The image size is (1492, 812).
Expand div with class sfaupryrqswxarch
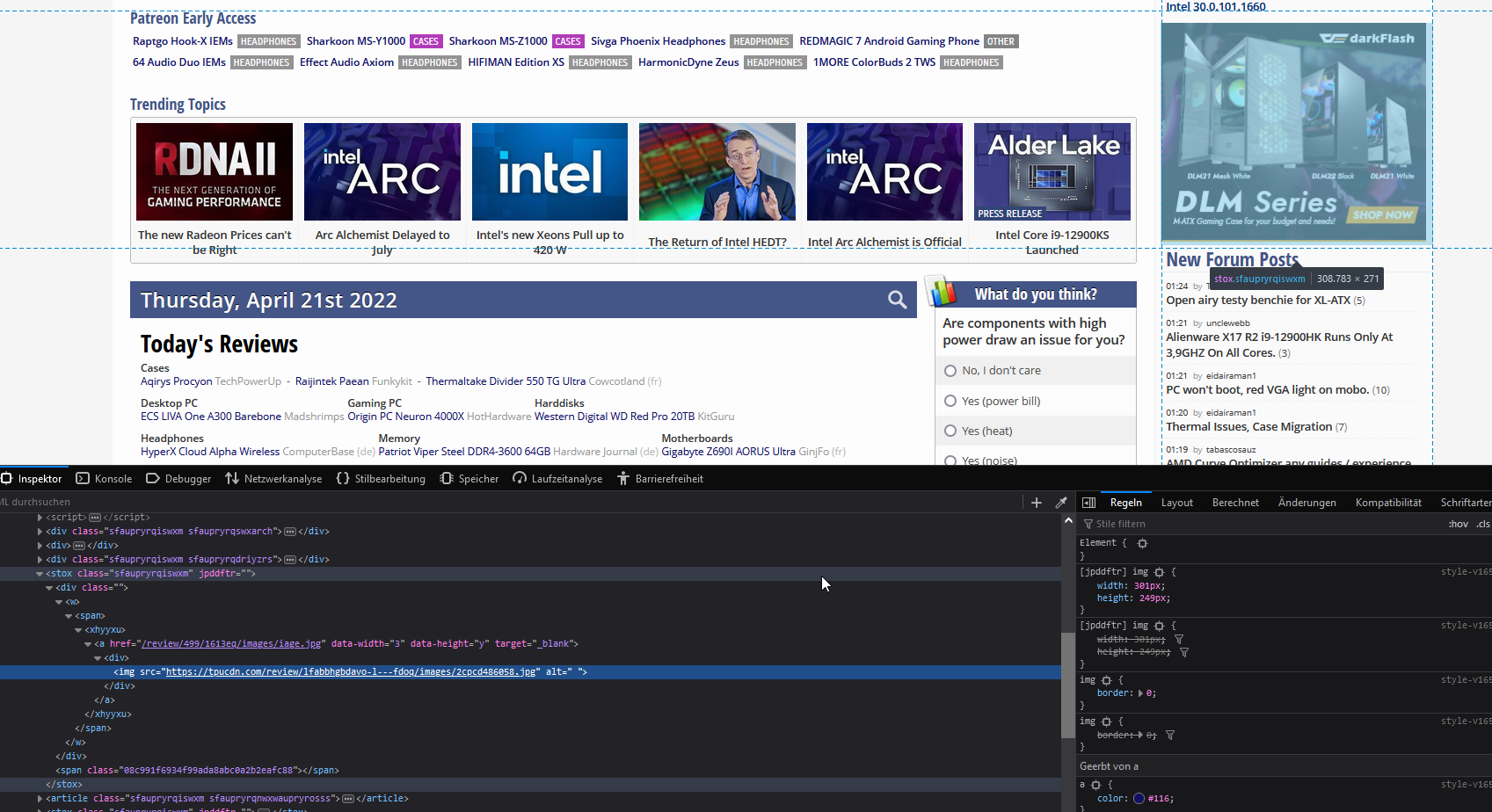40,532
